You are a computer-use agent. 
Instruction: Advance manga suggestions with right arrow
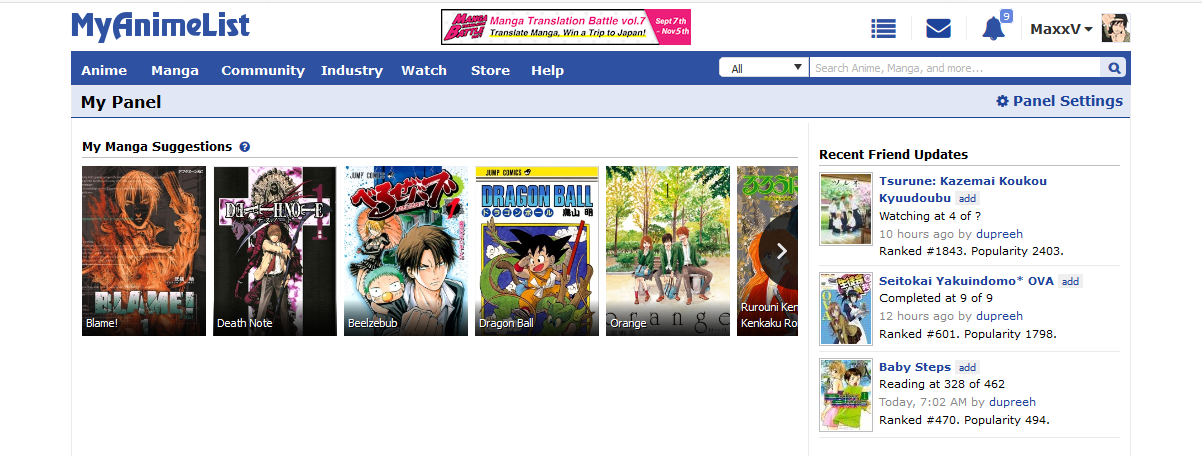781,251
